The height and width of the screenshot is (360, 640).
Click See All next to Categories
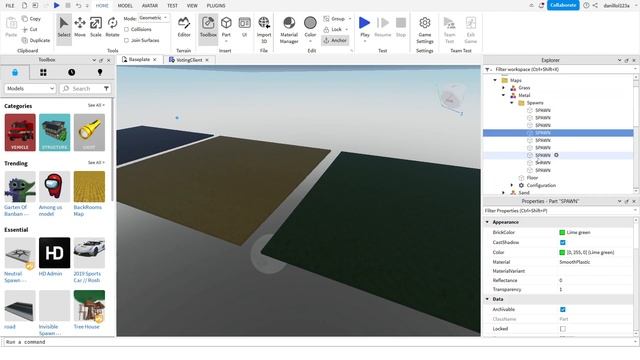tap(96, 105)
